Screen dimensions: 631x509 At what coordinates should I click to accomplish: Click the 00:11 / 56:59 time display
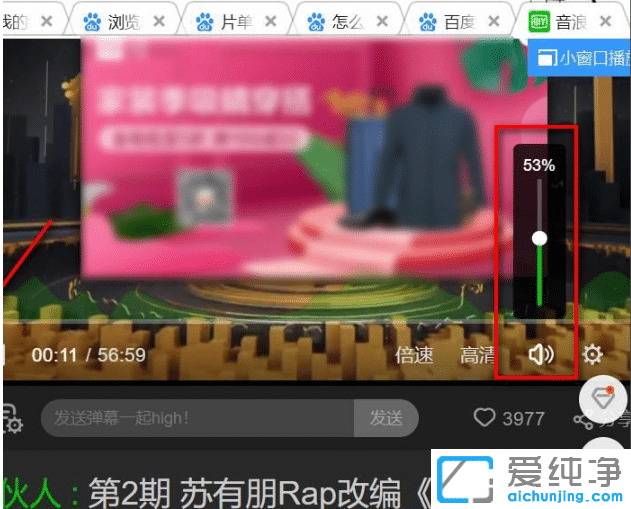pyautogui.click(x=89, y=355)
